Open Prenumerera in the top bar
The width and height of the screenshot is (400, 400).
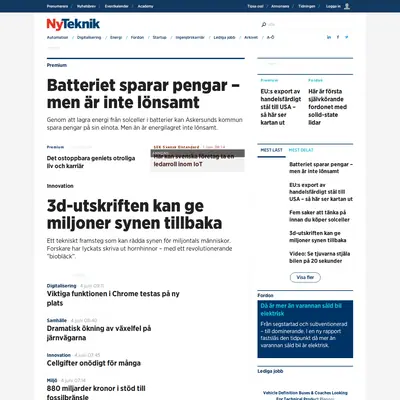tap(57, 6)
